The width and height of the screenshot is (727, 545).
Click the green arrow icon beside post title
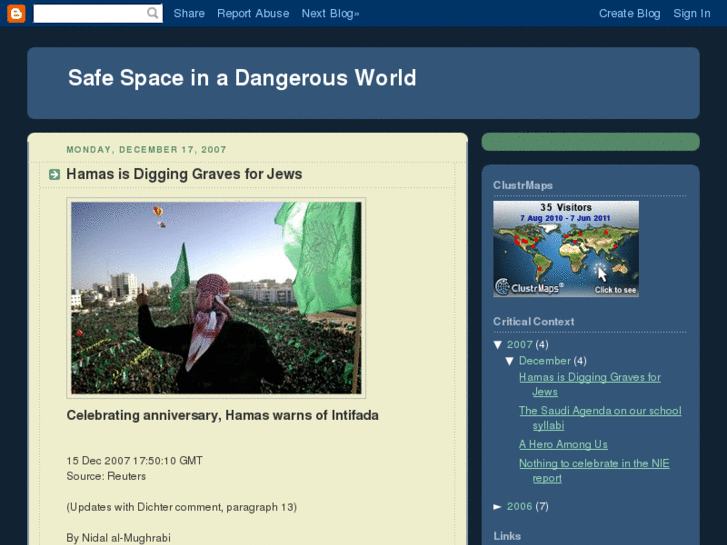coord(54,174)
